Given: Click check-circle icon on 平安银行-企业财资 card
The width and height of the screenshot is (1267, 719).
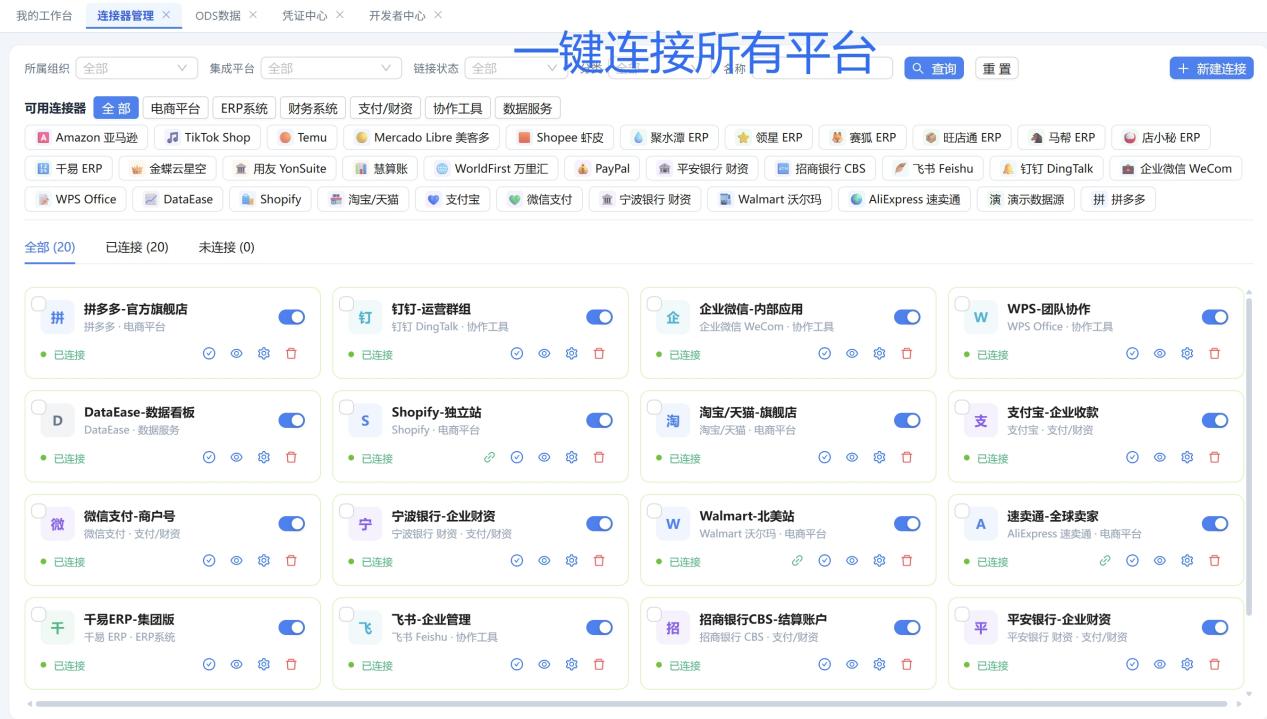Looking at the screenshot, I should (x=1132, y=664).
